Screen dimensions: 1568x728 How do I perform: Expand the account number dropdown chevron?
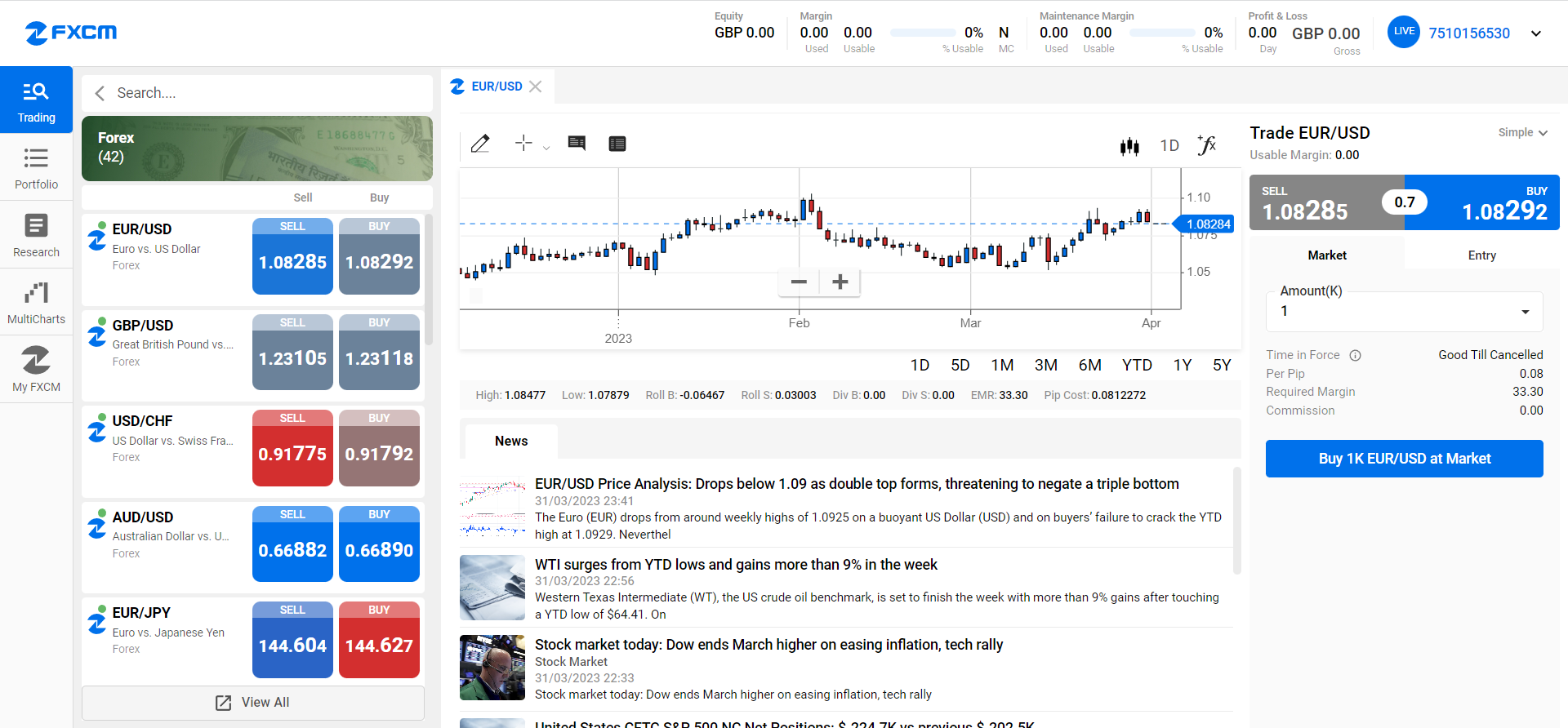coord(1536,33)
